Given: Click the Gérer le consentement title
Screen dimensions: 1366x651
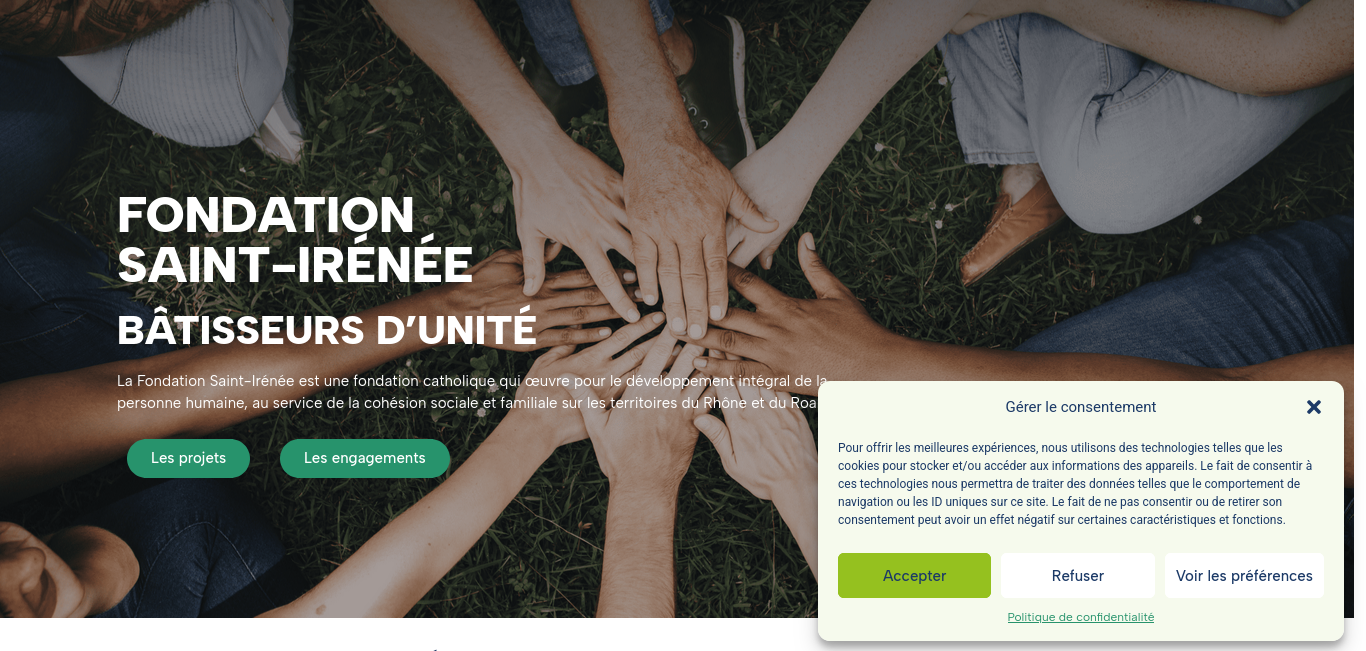Looking at the screenshot, I should tap(1081, 407).
